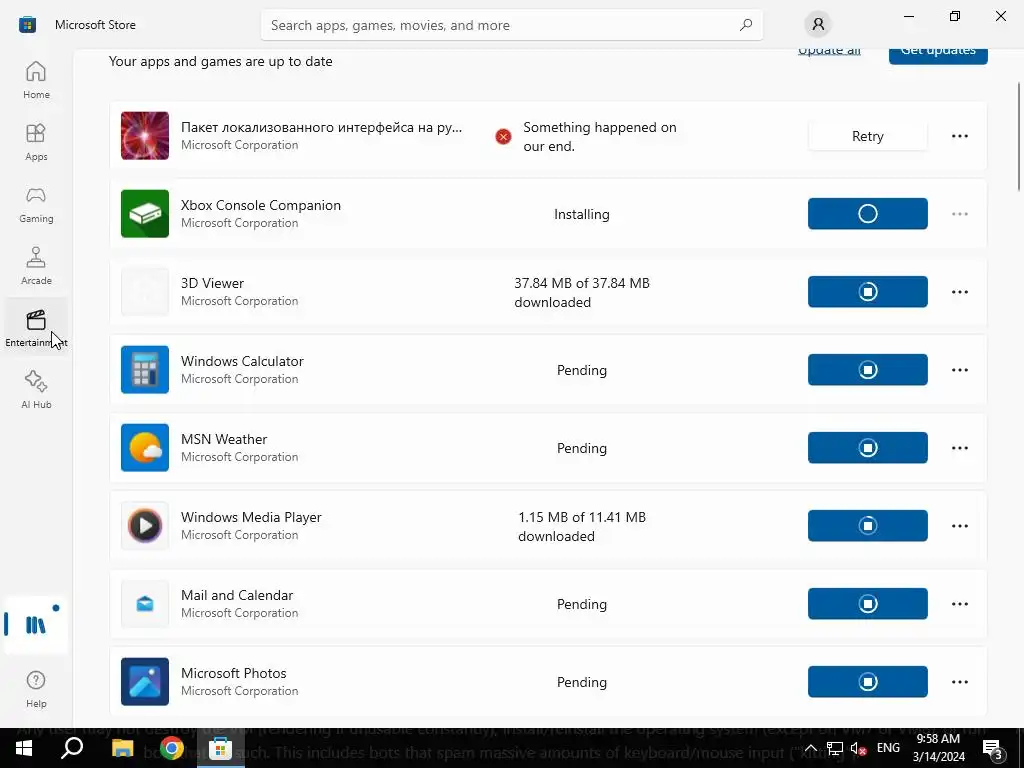Click the Microsoft Photos title text
This screenshot has width=1024, height=768.
[234, 673]
